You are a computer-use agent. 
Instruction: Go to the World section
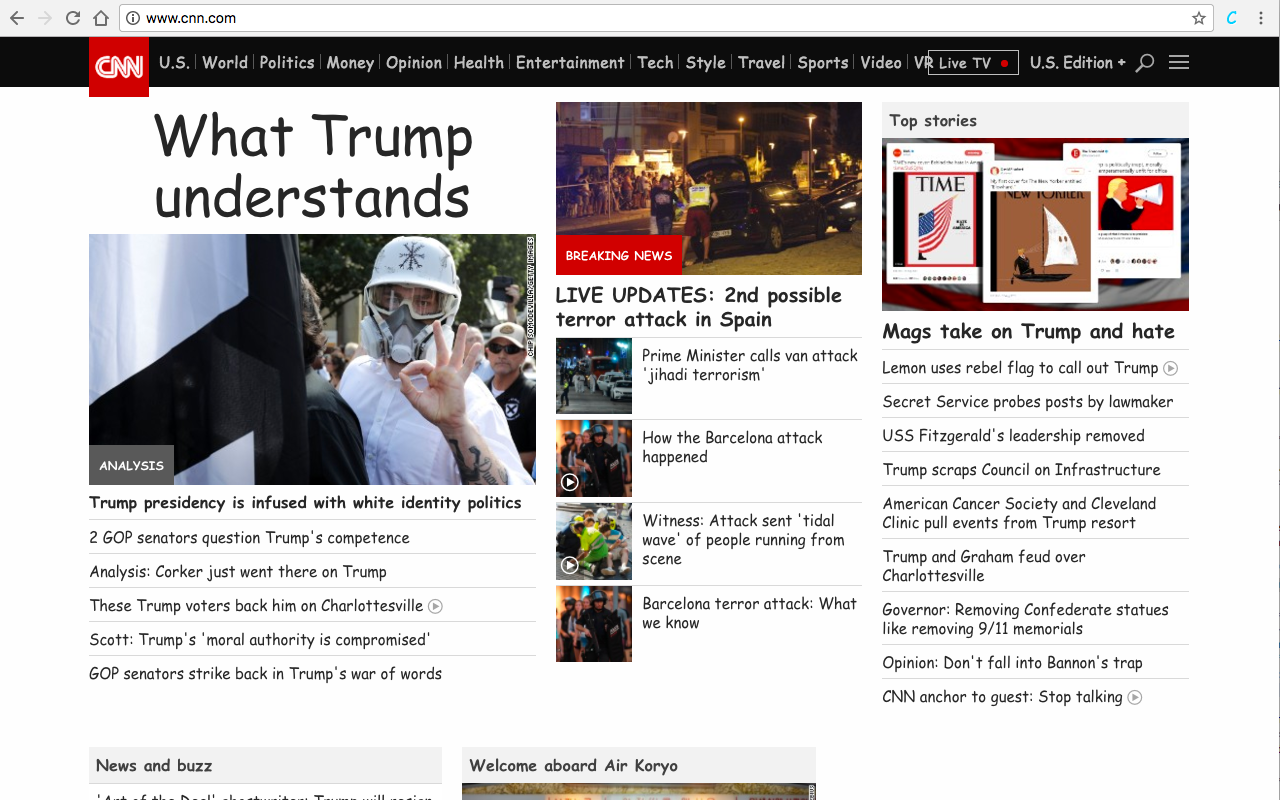[225, 62]
